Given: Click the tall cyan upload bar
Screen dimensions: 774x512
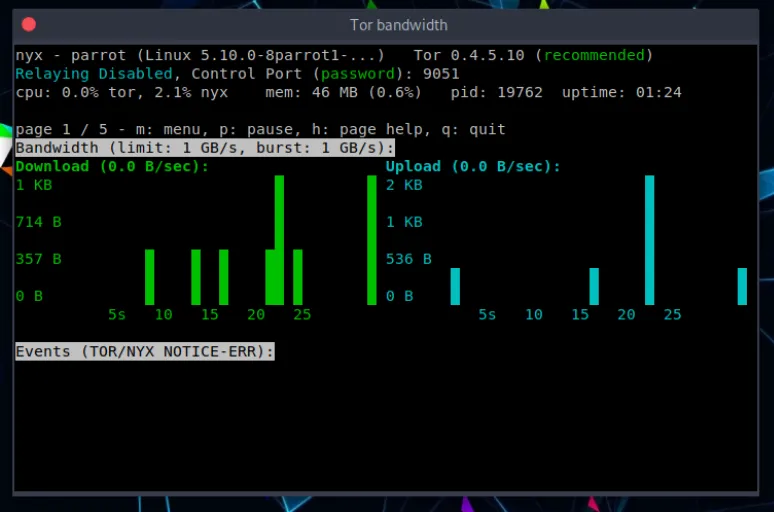Looking at the screenshot, I should pyautogui.click(x=650, y=240).
